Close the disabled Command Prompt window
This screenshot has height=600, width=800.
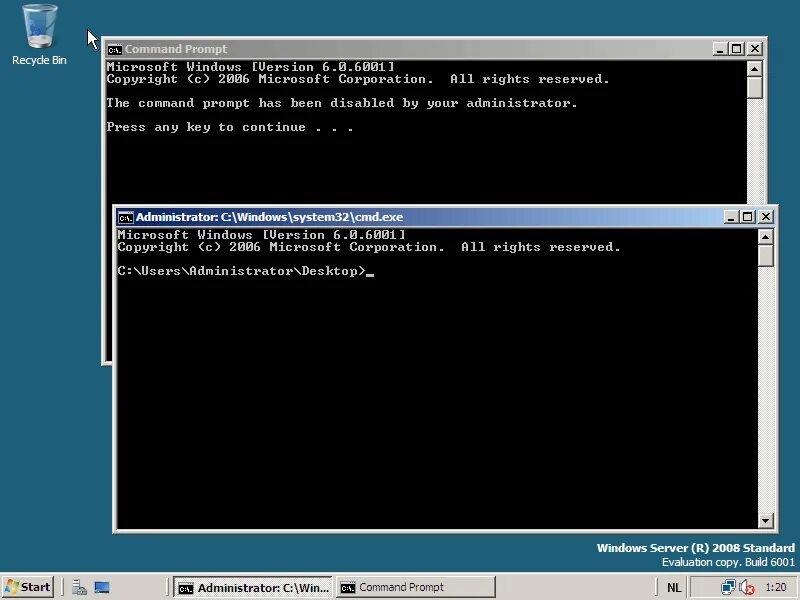(x=755, y=49)
